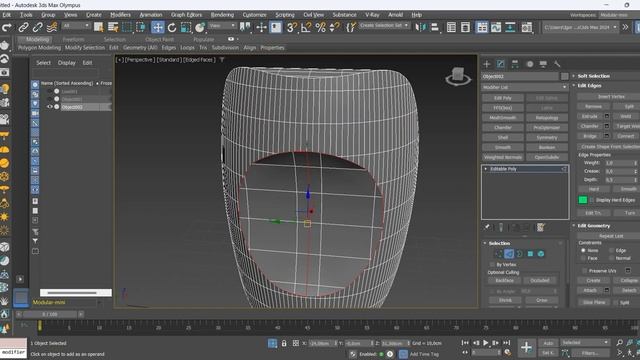Viewport: 640px width, 360px height.
Task: Select the None constraint radio button
Action: (x=583, y=250)
